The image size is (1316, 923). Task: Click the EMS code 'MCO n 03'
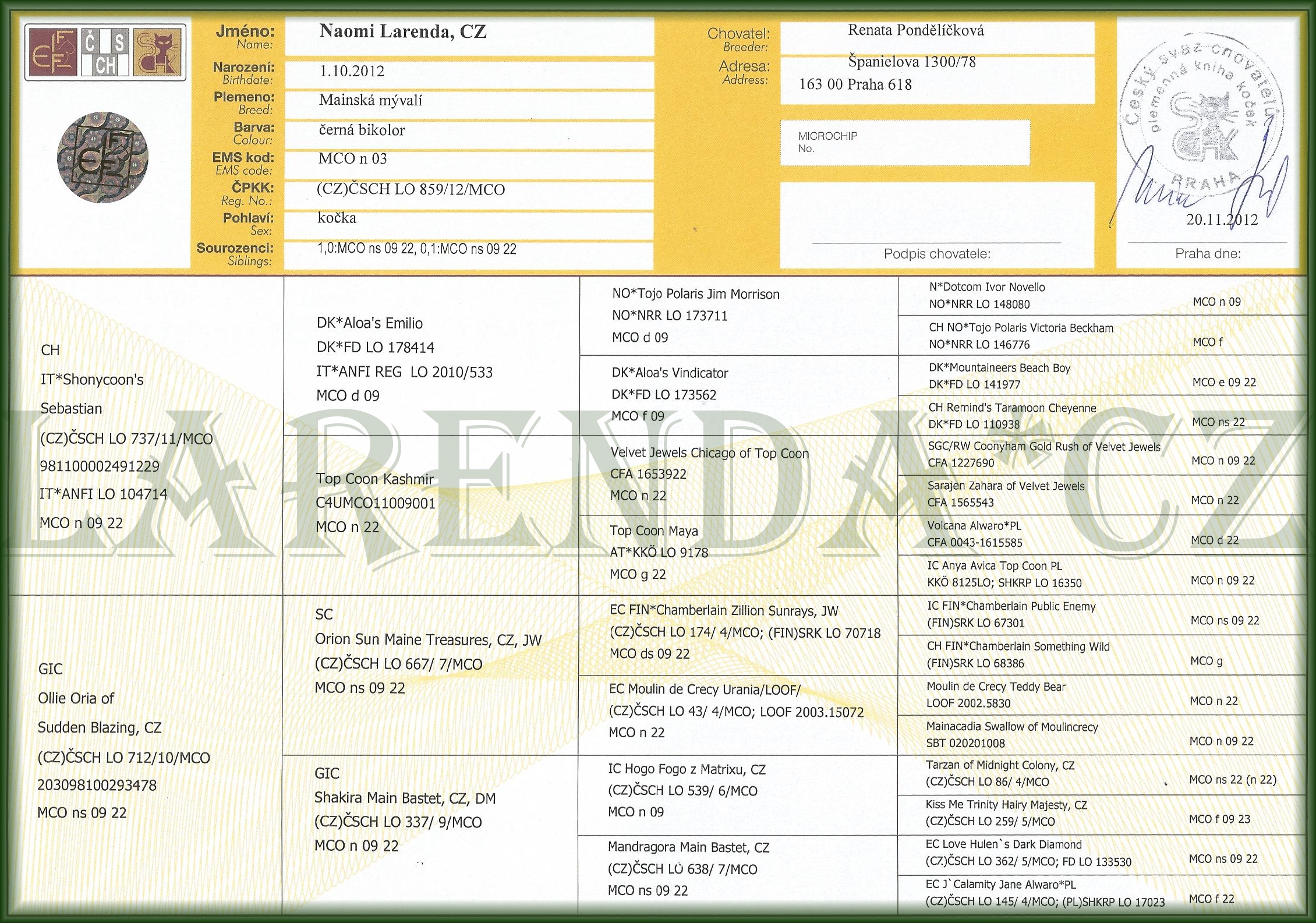coord(352,158)
